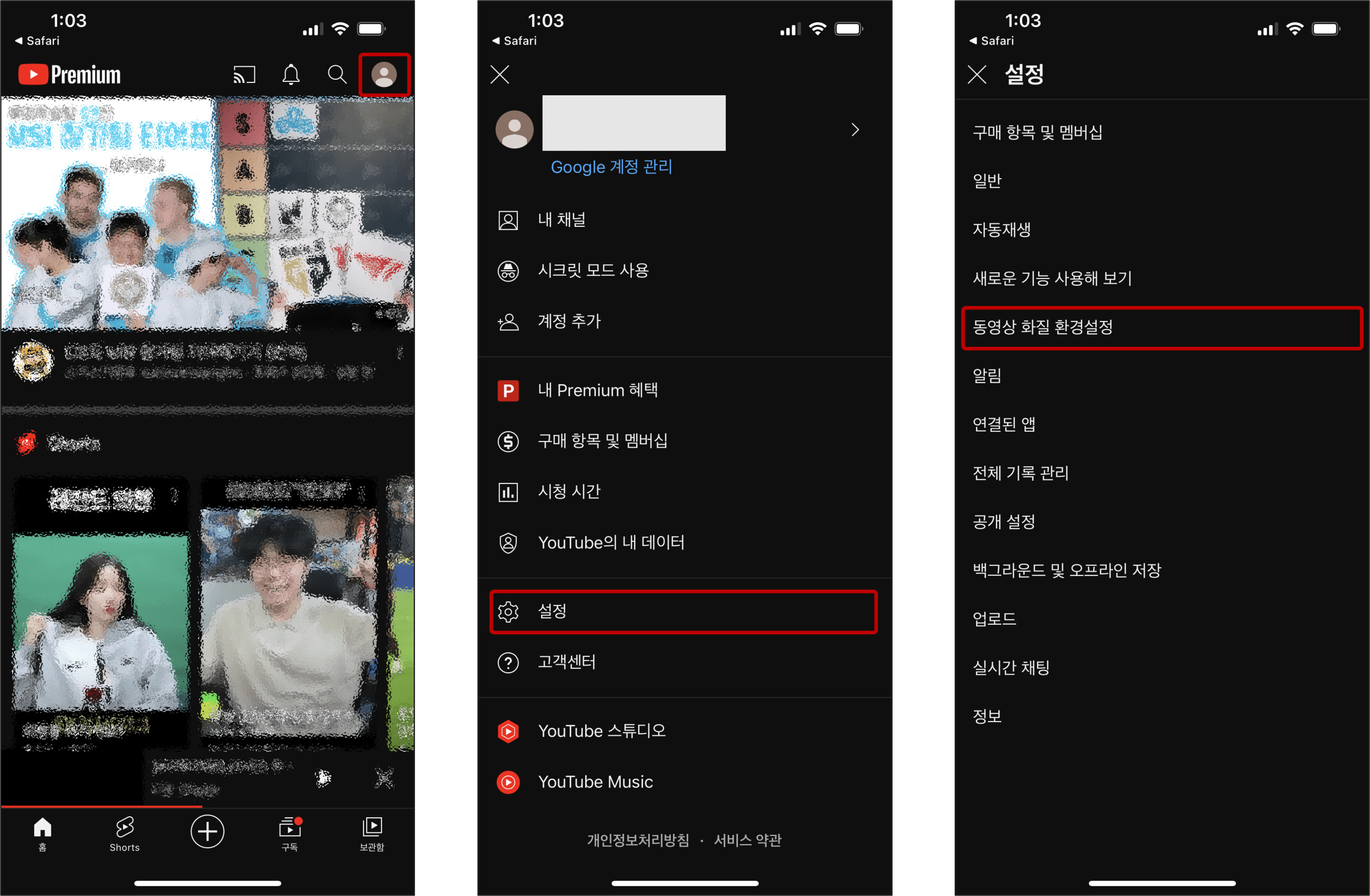Open the Short with green background
The image size is (1370, 896).
(x=101, y=613)
